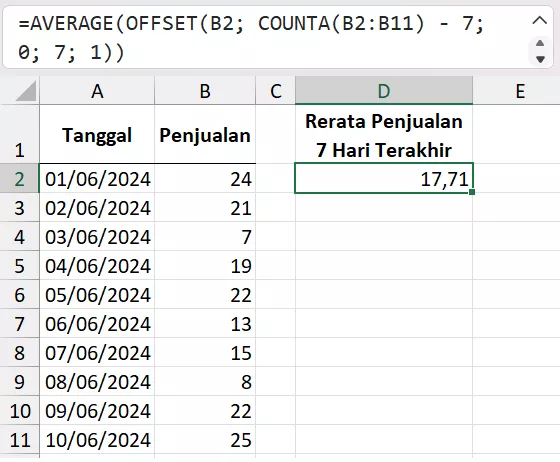This screenshot has height=462, width=560.
Task: Select date cell 04/06/2024
Action: click(97, 265)
